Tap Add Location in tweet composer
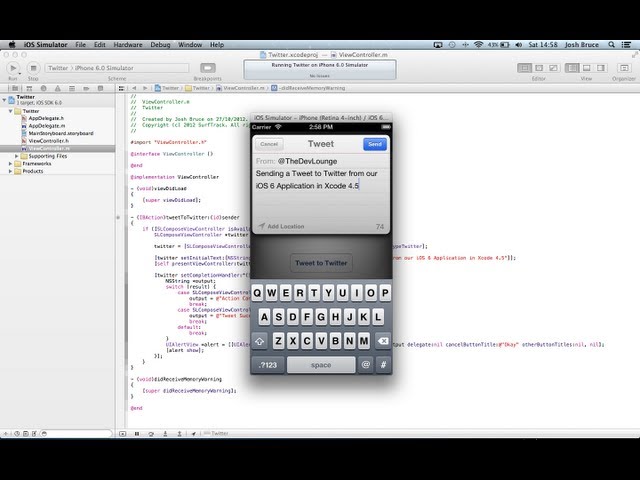This screenshot has height=480, width=640. (x=282, y=226)
